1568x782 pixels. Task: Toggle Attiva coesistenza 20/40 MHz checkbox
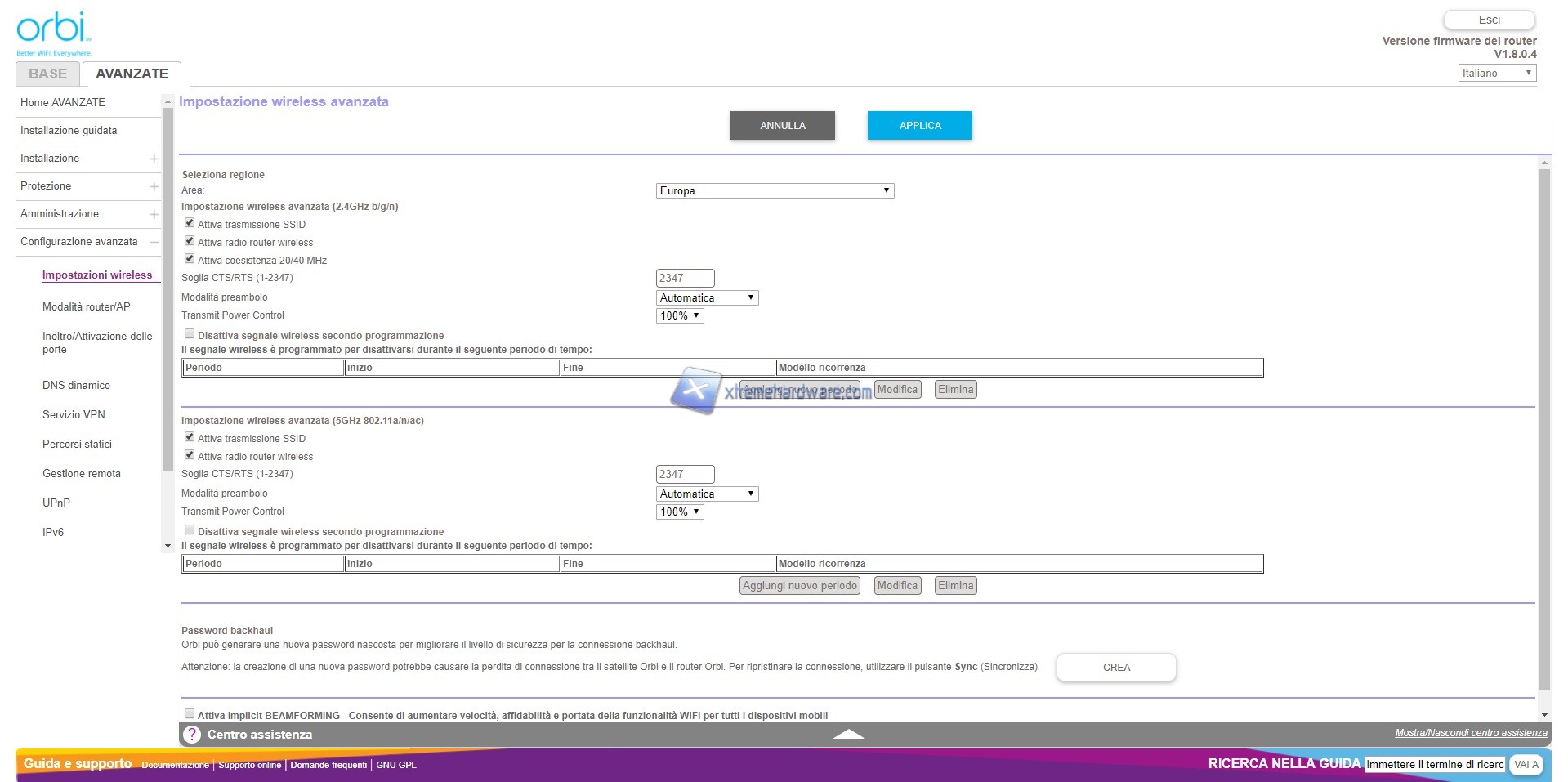point(190,259)
